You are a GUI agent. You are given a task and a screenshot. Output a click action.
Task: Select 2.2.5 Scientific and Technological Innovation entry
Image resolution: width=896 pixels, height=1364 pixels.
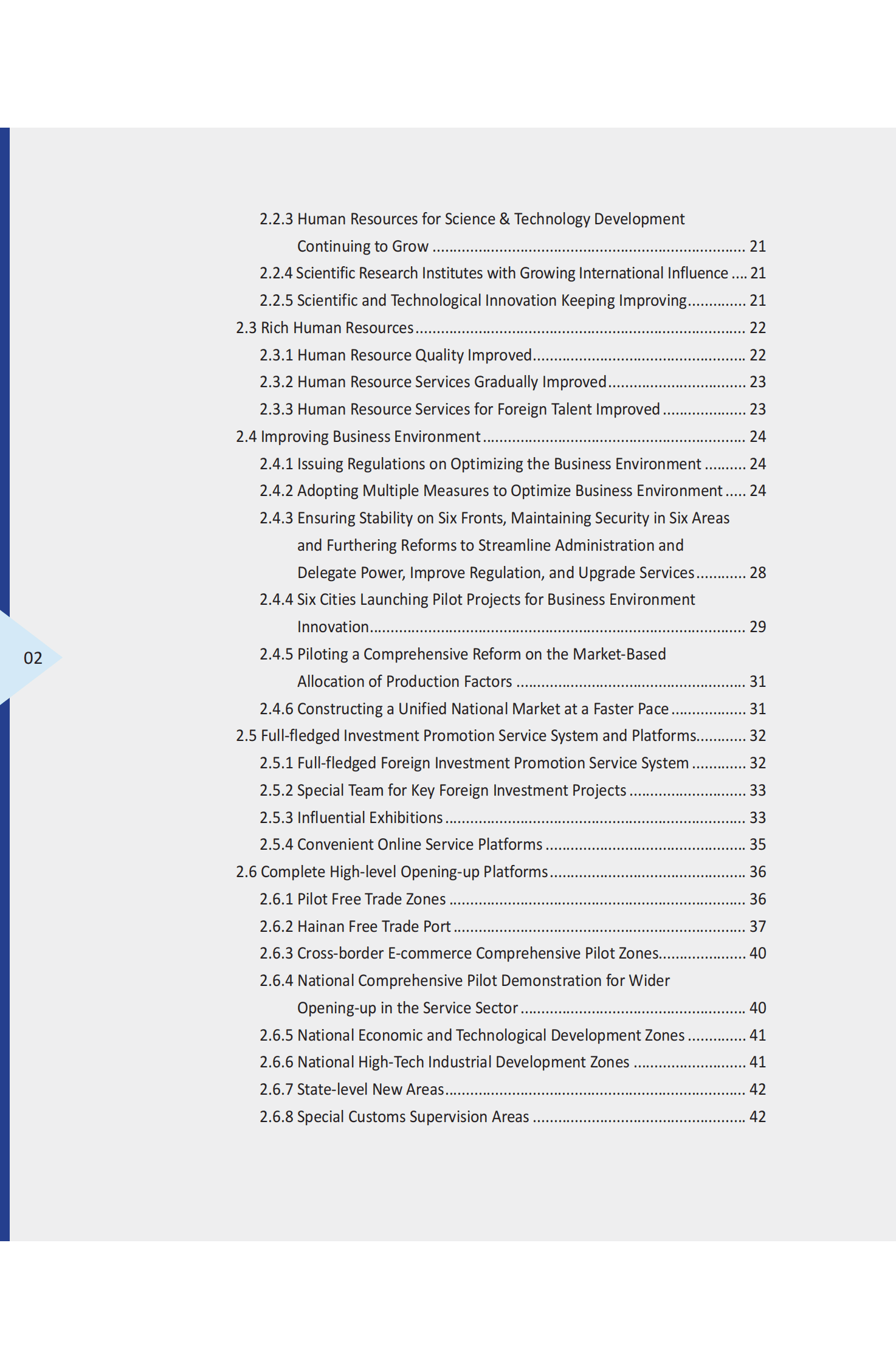pos(473,300)
